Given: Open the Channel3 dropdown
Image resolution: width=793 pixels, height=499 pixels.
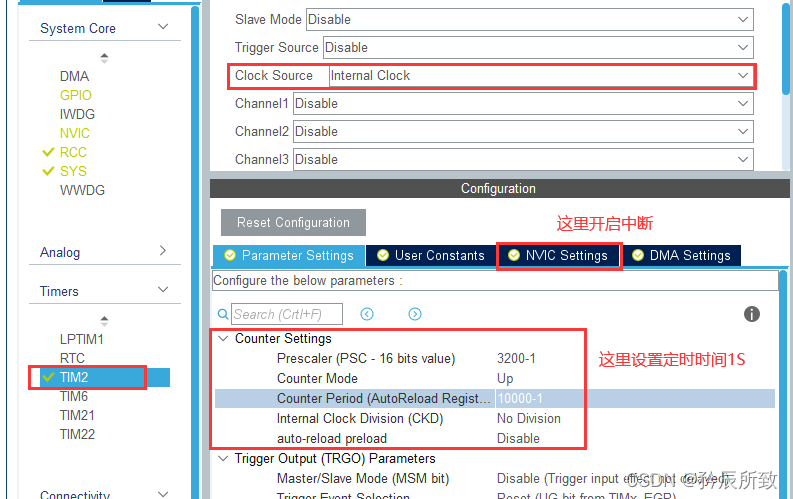Looking at the screenshot, I should [x=523, y=159].
